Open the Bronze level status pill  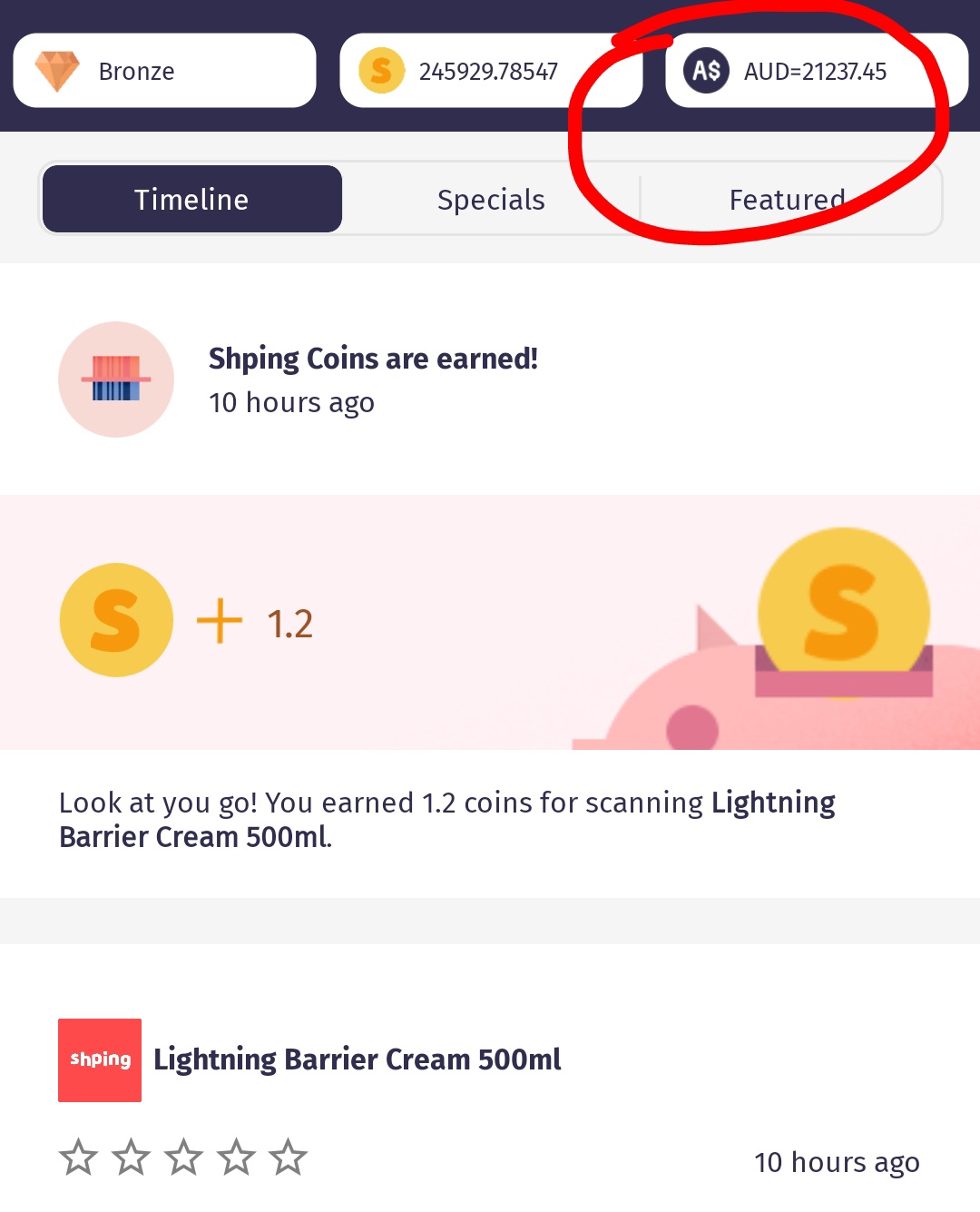164,71
